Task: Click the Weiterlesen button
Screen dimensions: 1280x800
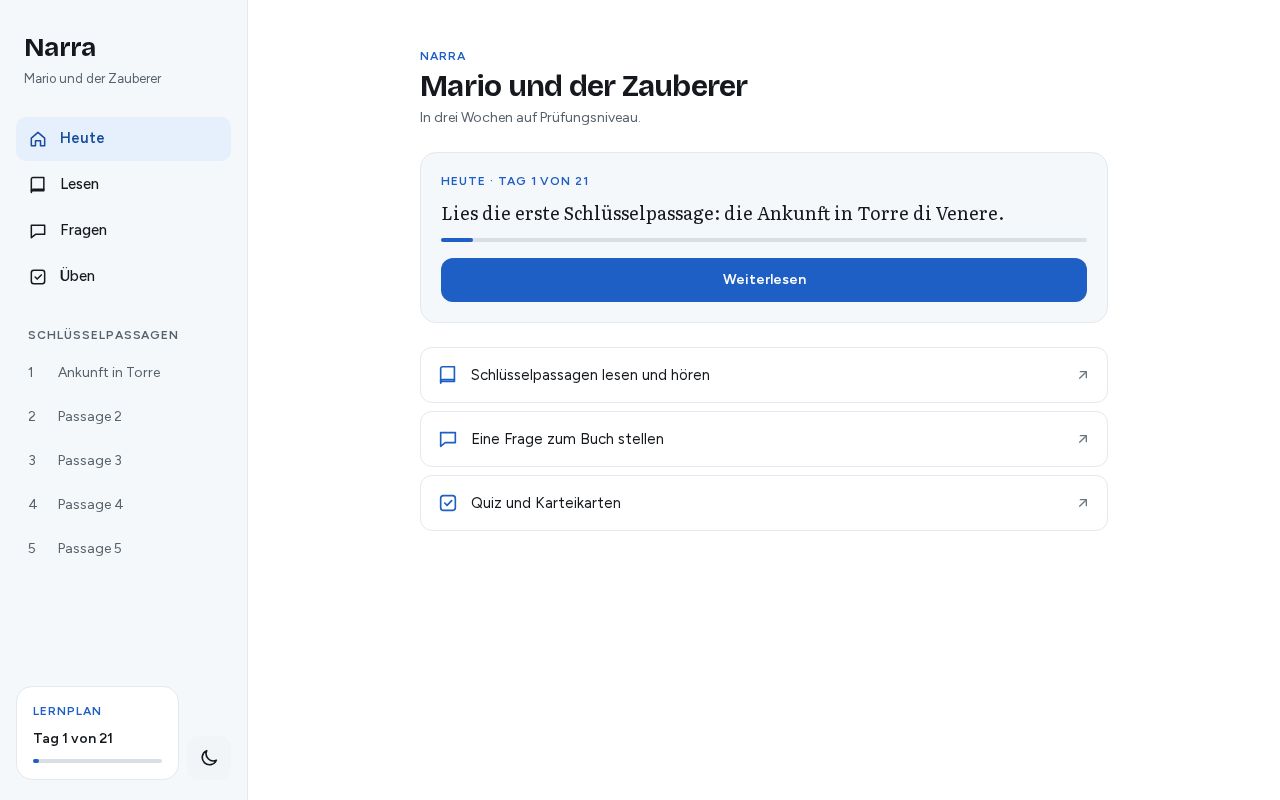Action: pos(764,280)
